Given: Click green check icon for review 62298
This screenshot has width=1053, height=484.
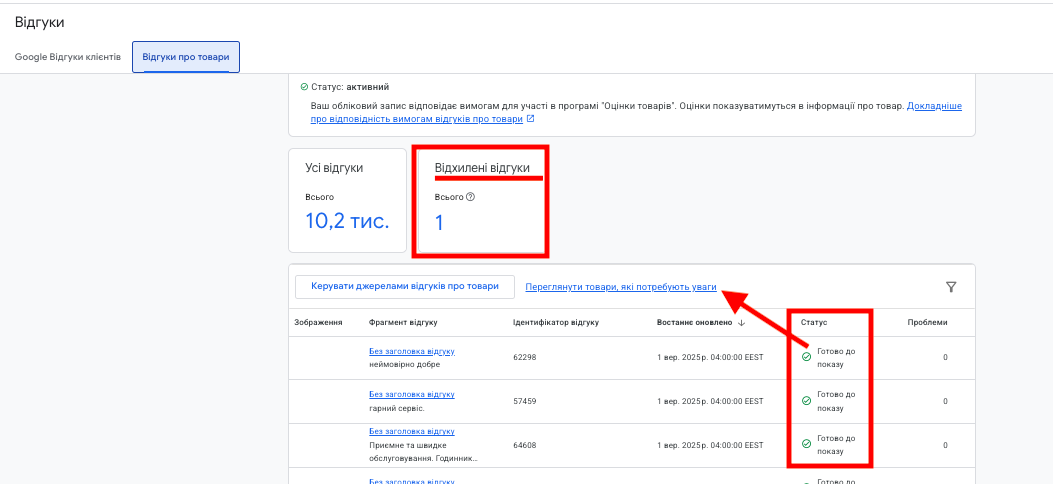Looking at the screenshot, I should point(807,357).
